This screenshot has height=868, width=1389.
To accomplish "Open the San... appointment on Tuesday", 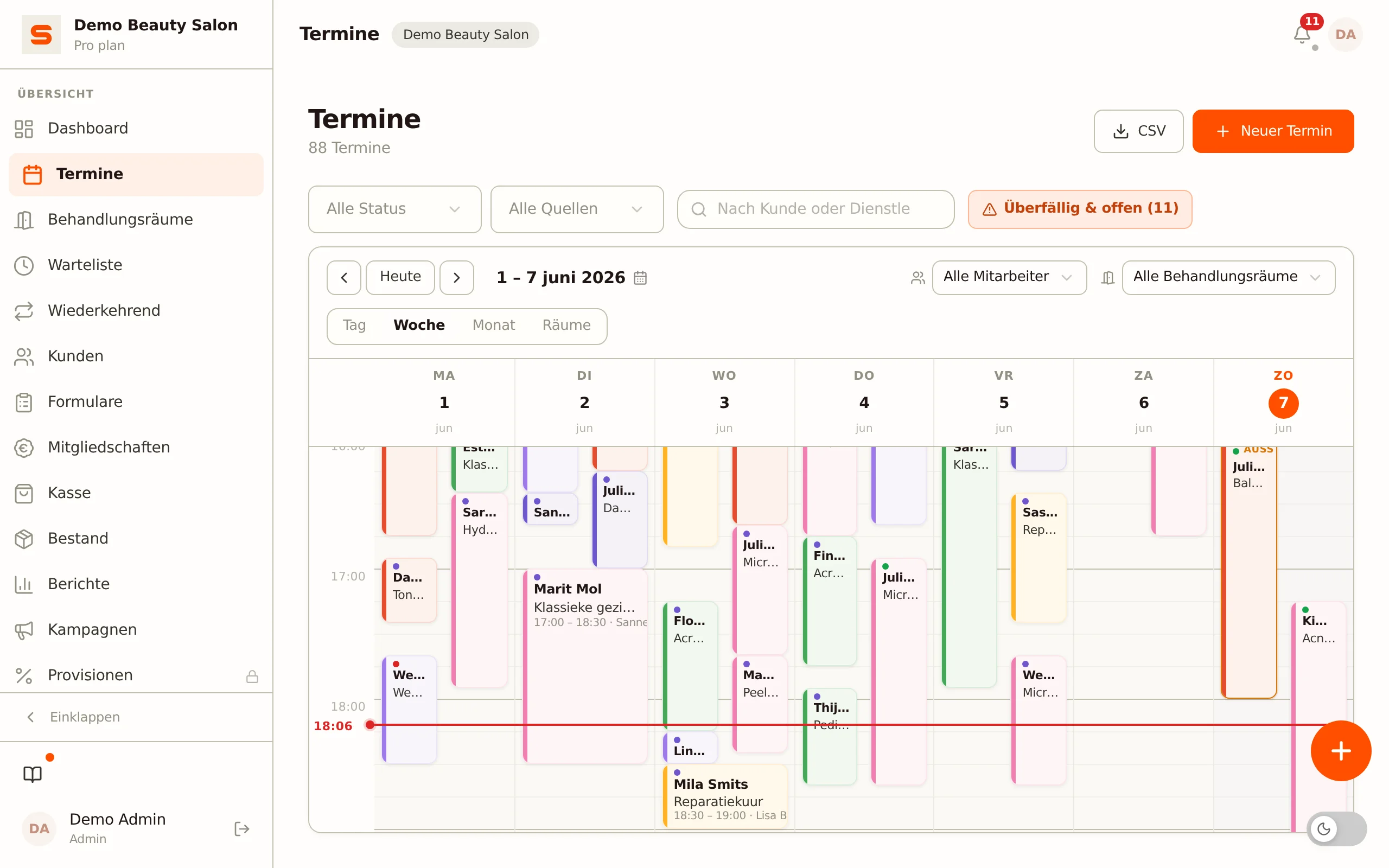I will point(550,509).
